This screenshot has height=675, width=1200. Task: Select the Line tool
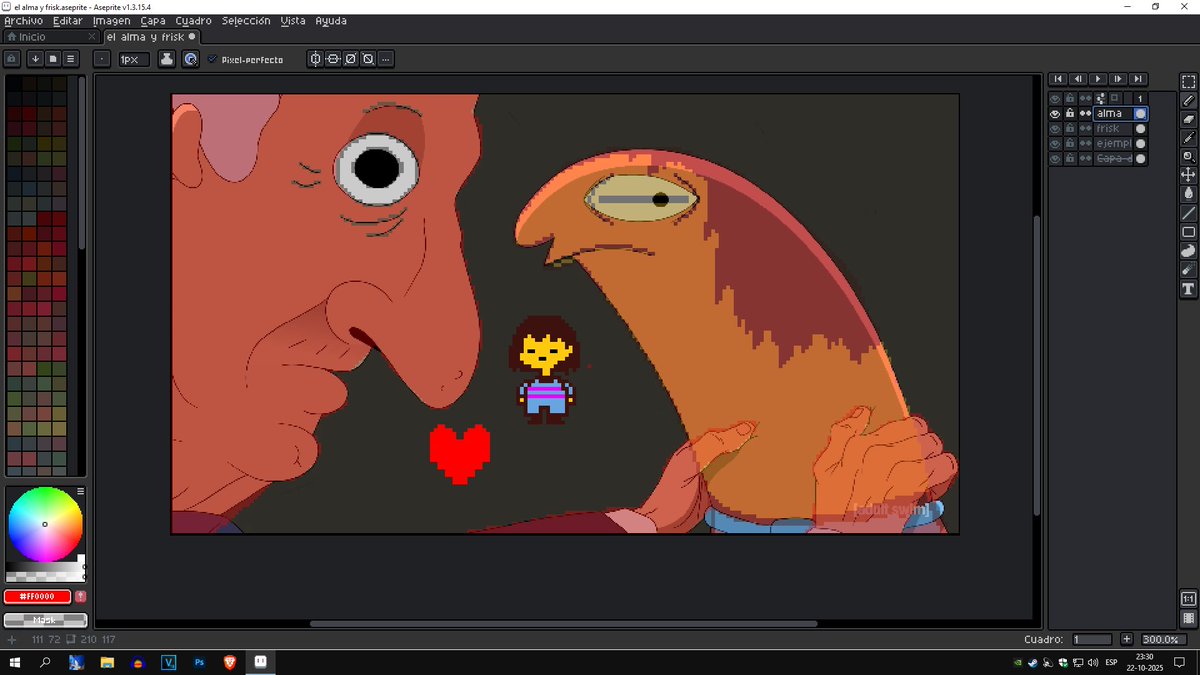[1188, 213]
